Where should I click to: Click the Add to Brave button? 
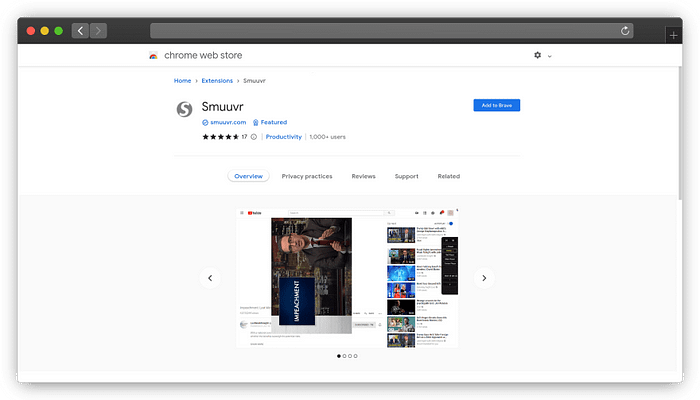496,105
